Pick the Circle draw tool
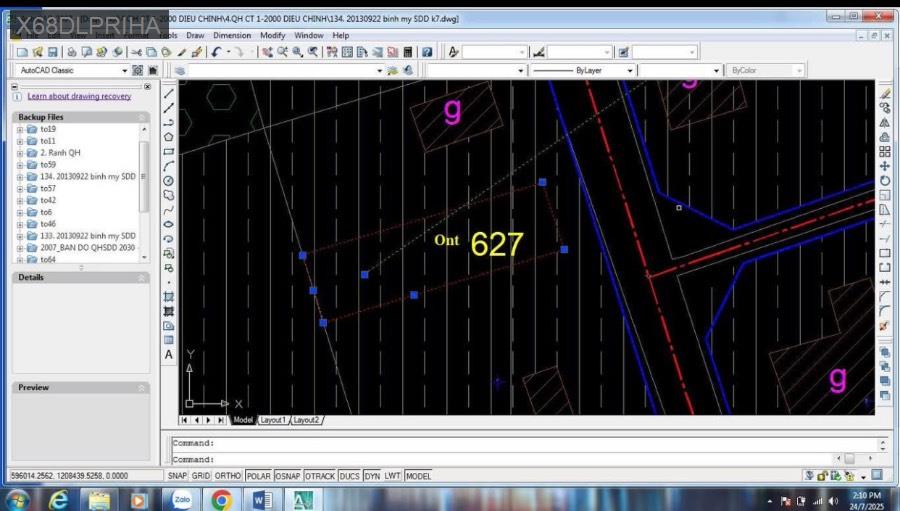 (169, 181)
